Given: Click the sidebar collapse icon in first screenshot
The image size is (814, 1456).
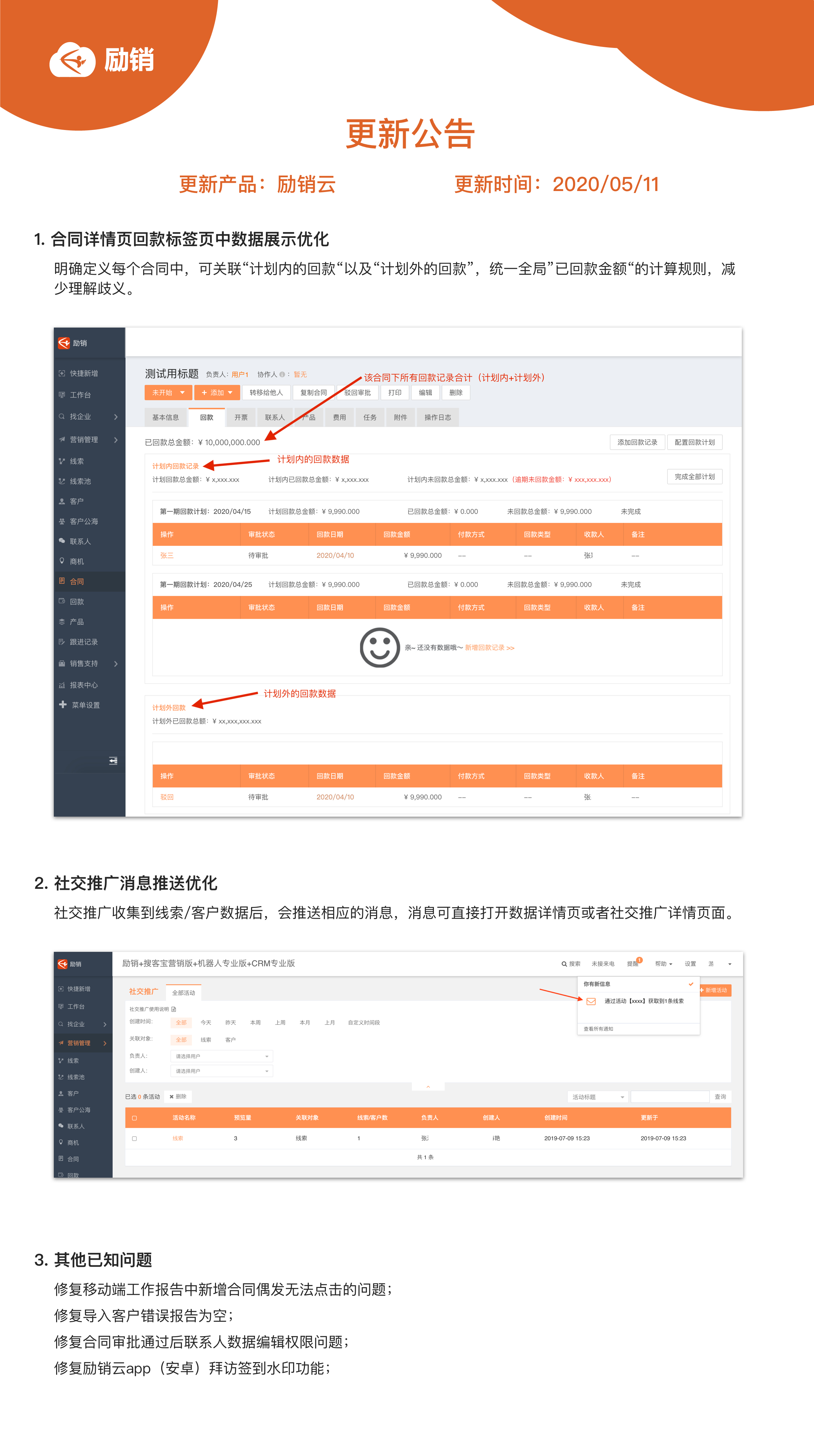Looking at the screenshot, I should pyautogui.click(x=113, y=761).
